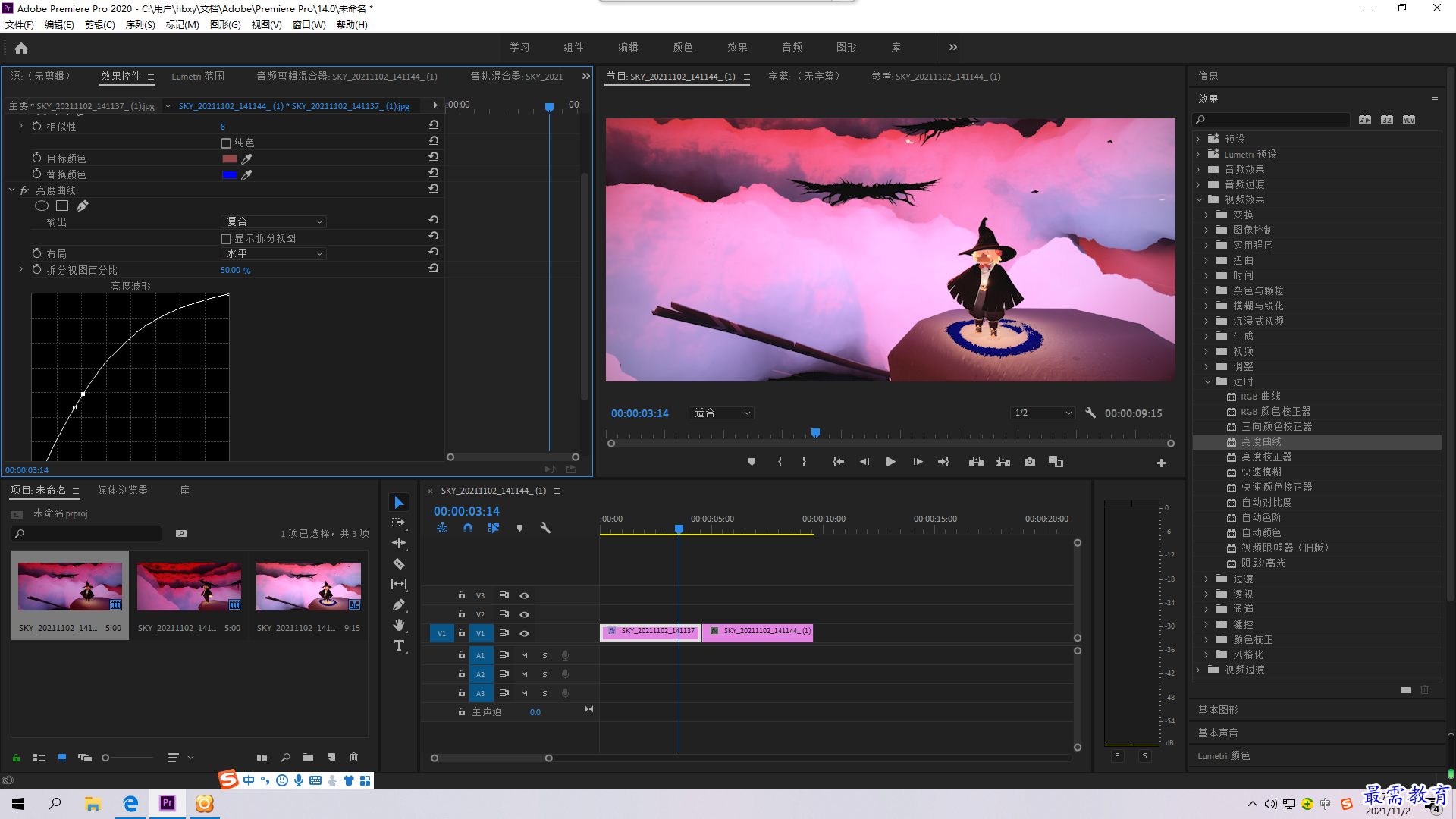The height and width of the screenshot is (819, 1456).
Task: Open the 基本声音 panel
Action: (1218, 733)
